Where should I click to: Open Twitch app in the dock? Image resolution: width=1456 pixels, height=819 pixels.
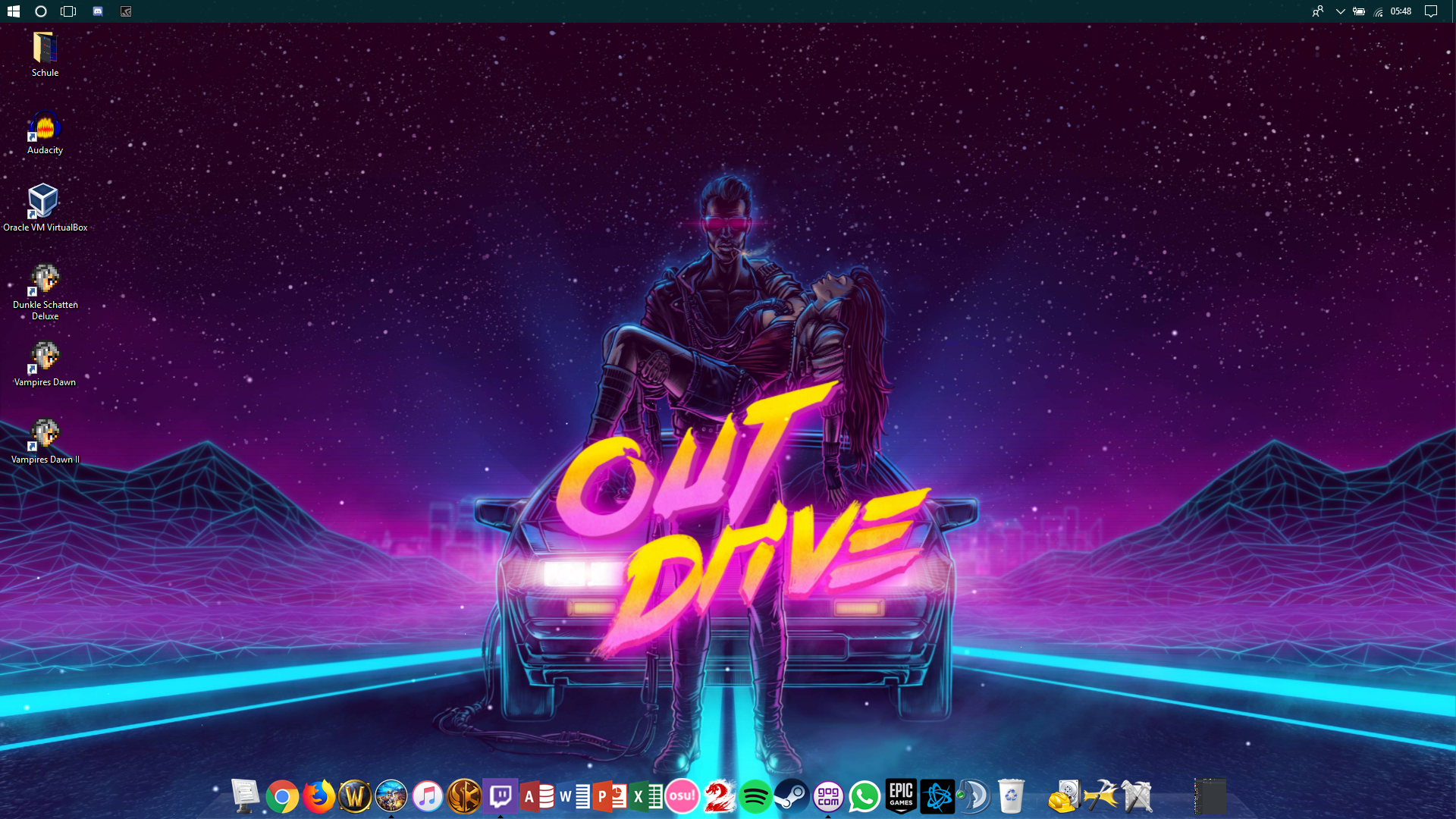coord(500,797)
